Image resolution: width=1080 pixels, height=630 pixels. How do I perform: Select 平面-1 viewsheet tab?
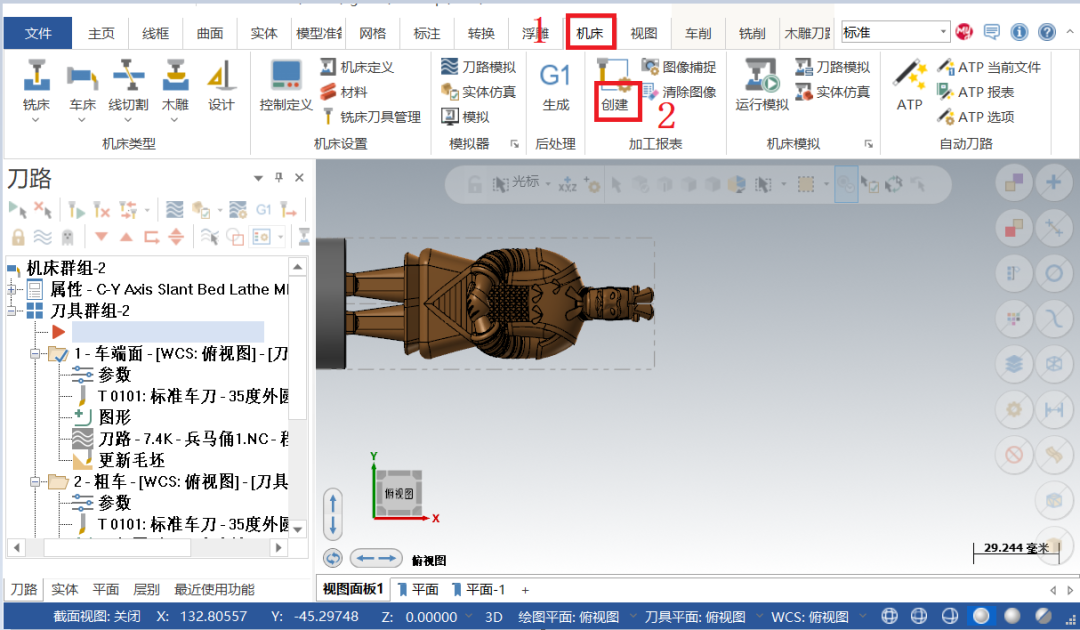[x=479, y=589]
